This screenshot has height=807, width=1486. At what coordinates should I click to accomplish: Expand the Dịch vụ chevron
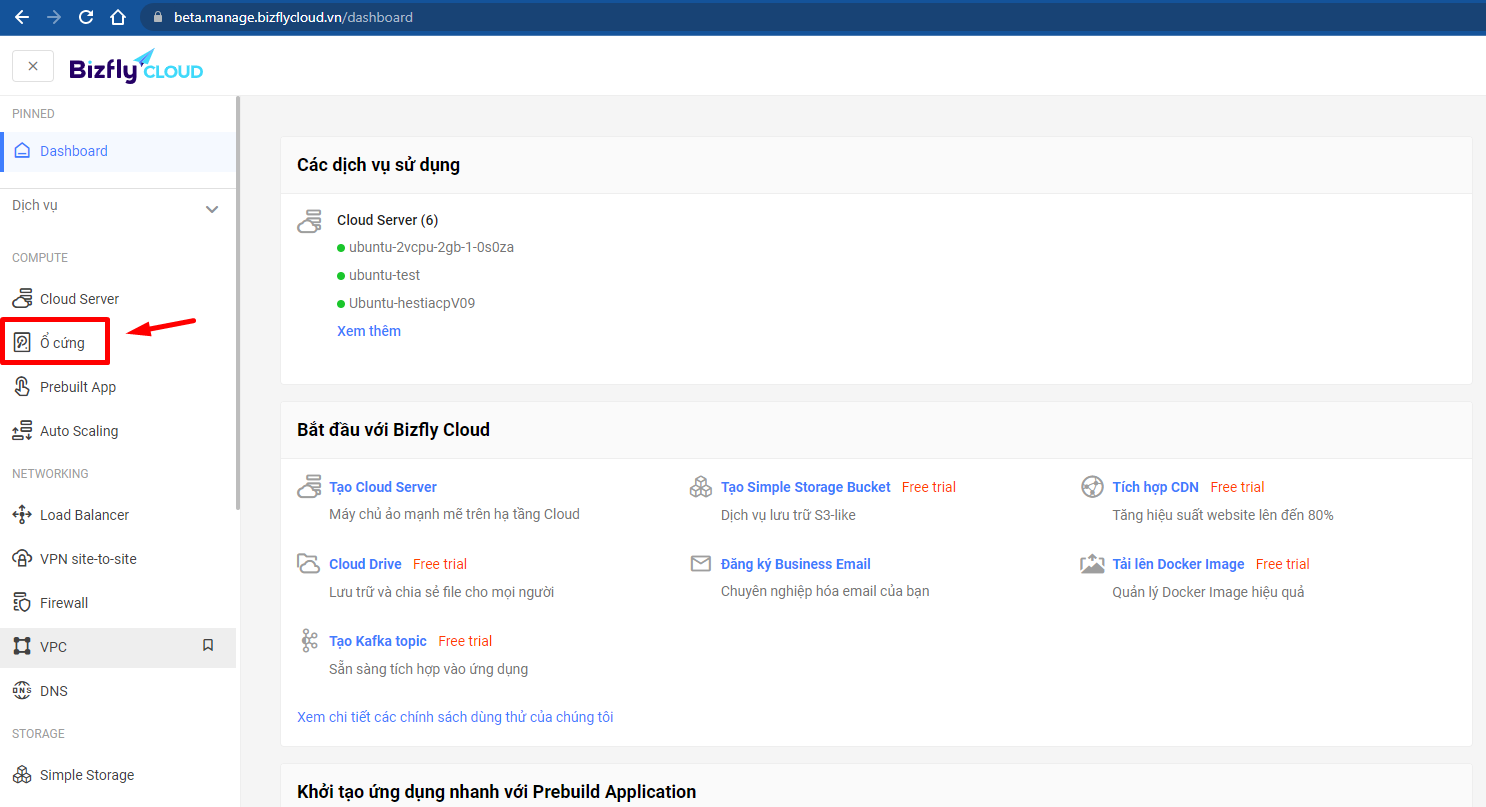click(x=212, y=209)
